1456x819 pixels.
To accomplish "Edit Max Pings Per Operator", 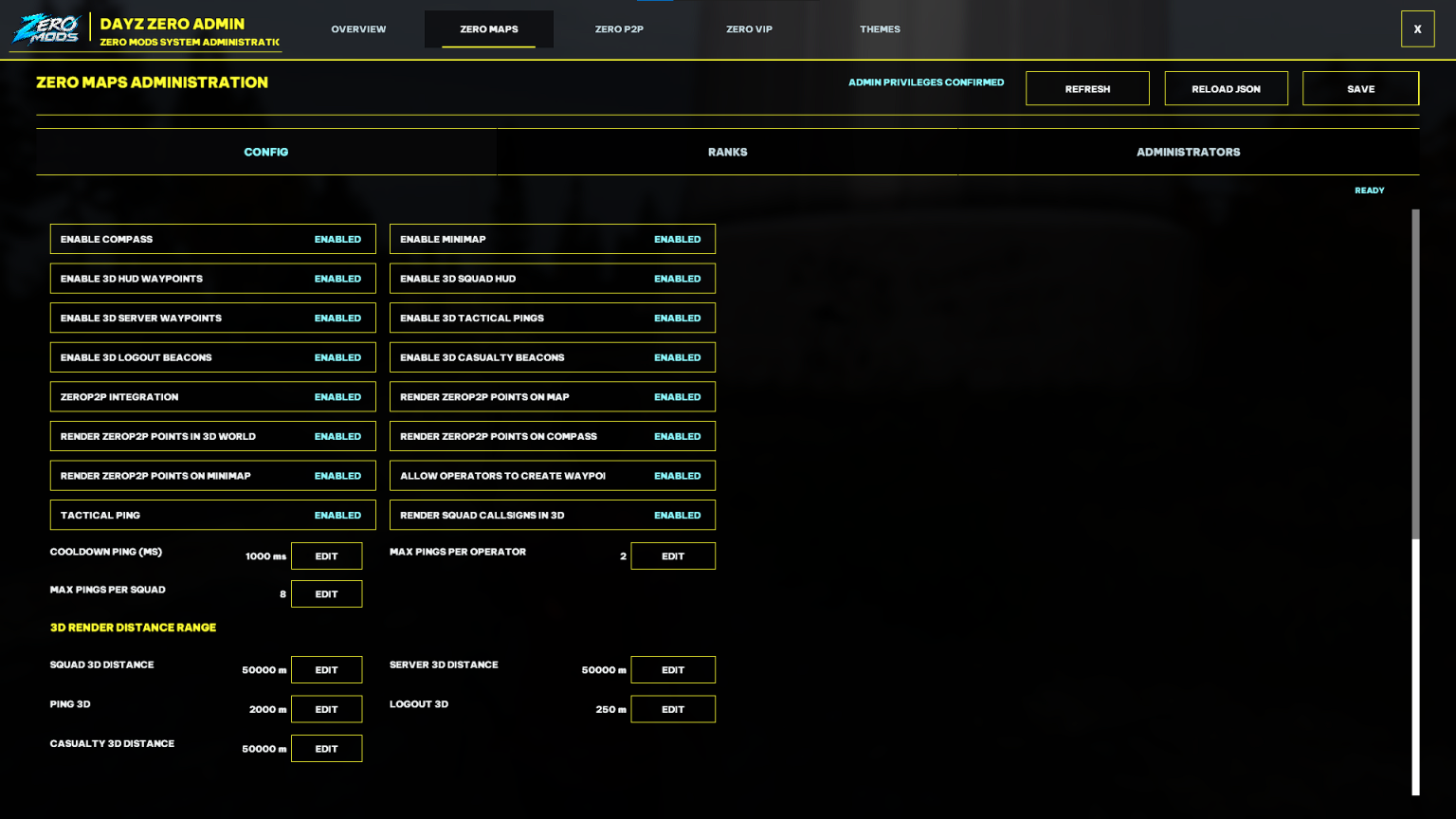I will 673,556.
